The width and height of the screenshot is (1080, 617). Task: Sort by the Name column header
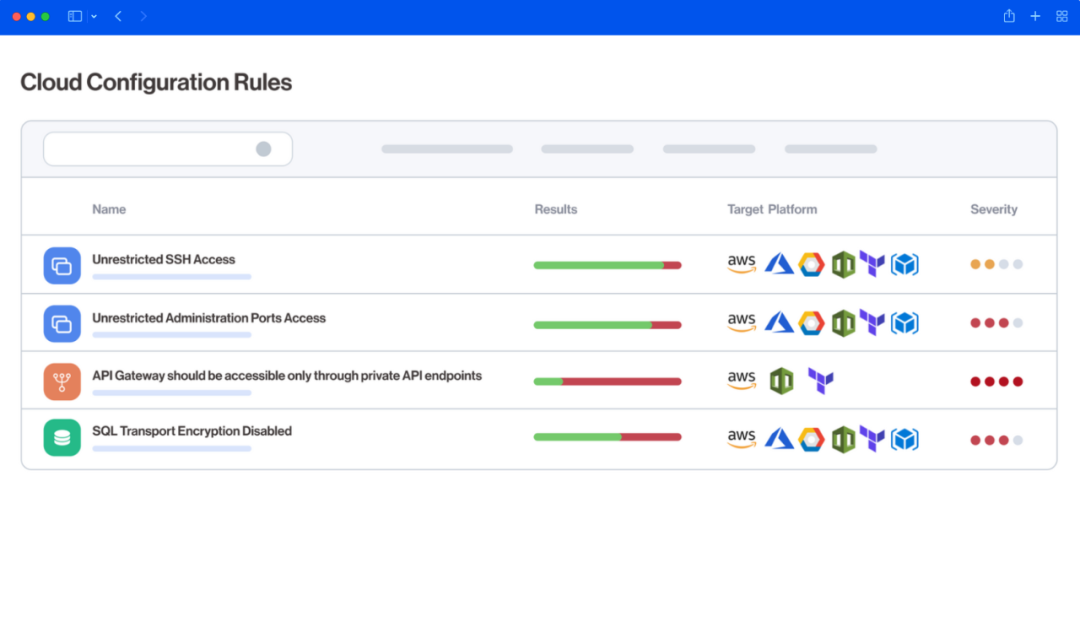pyautogui.click(x=109, y=209)
